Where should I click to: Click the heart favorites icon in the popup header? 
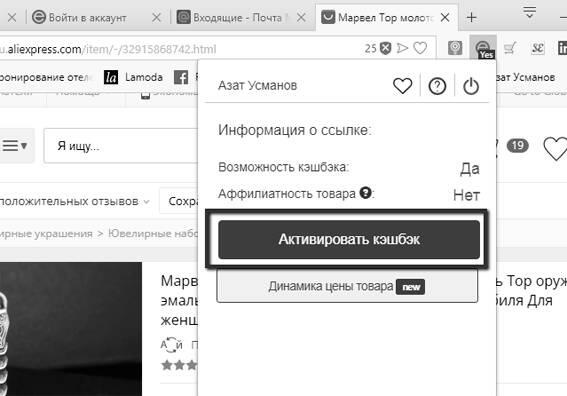402,86
